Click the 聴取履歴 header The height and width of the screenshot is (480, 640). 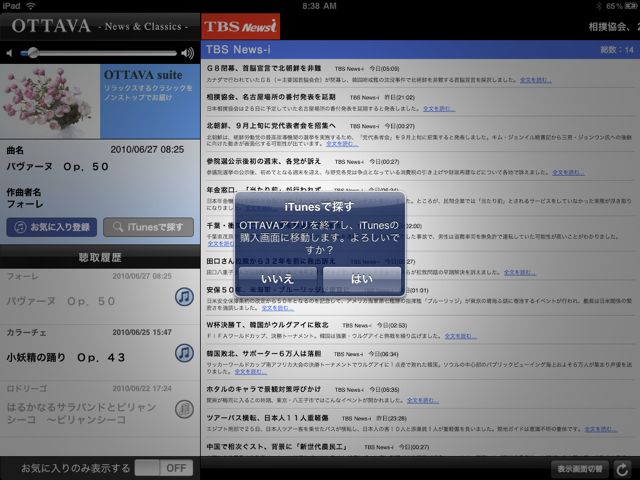click(100, 257)
